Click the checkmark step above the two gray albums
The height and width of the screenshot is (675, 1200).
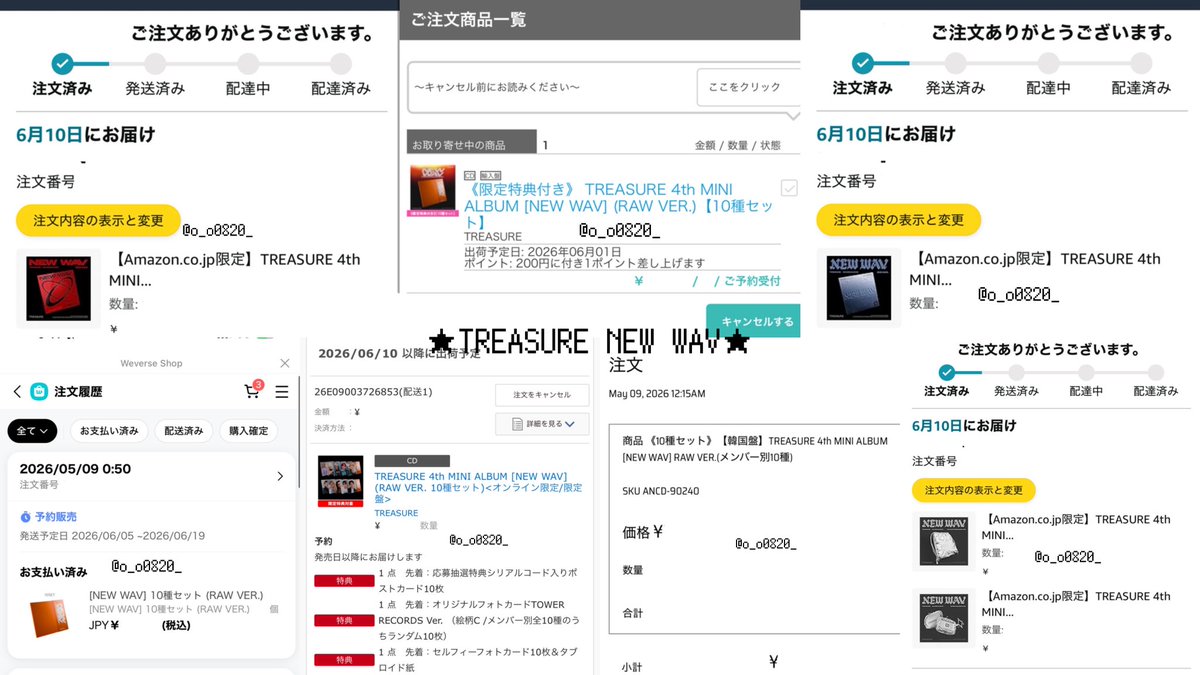[945, 372]
